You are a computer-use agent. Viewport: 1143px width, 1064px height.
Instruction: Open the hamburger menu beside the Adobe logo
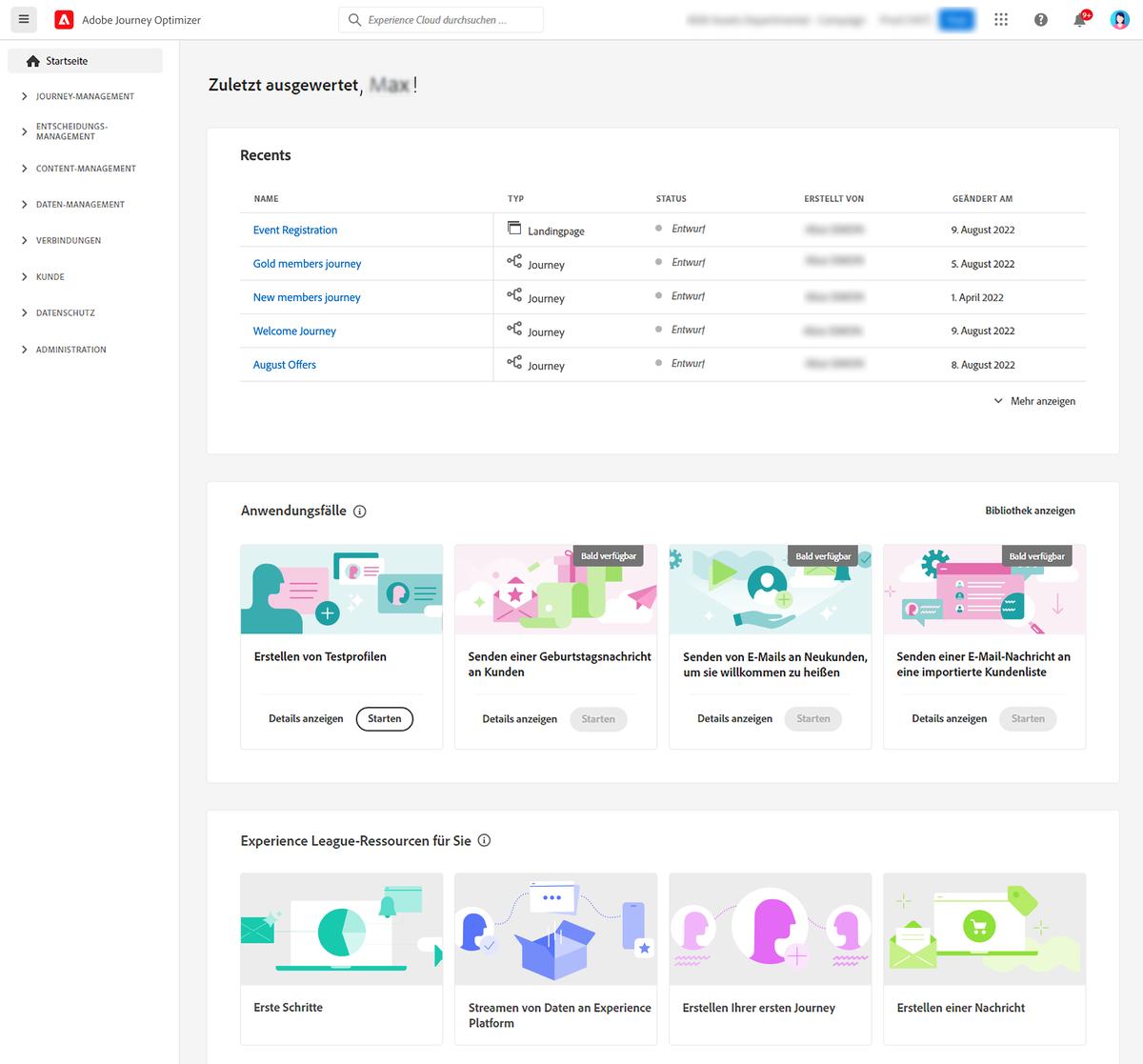23,19
